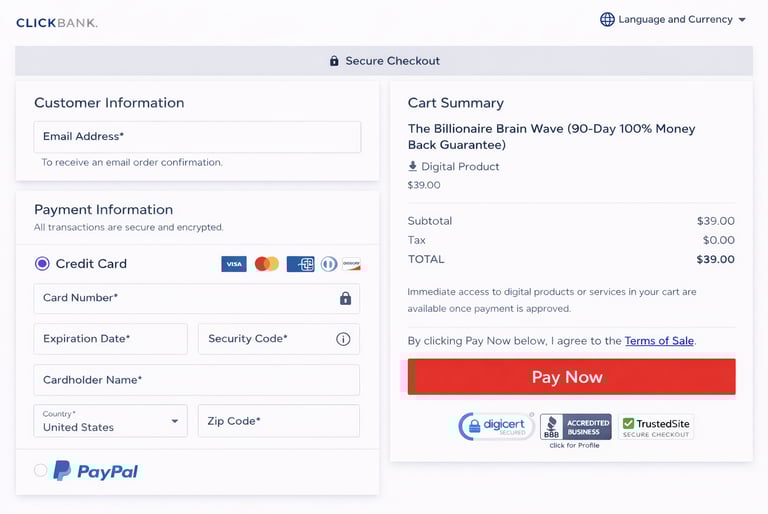This screenshot has width=768, height=514.
Task: Click the American Express card icon
Action: [300, 264]
